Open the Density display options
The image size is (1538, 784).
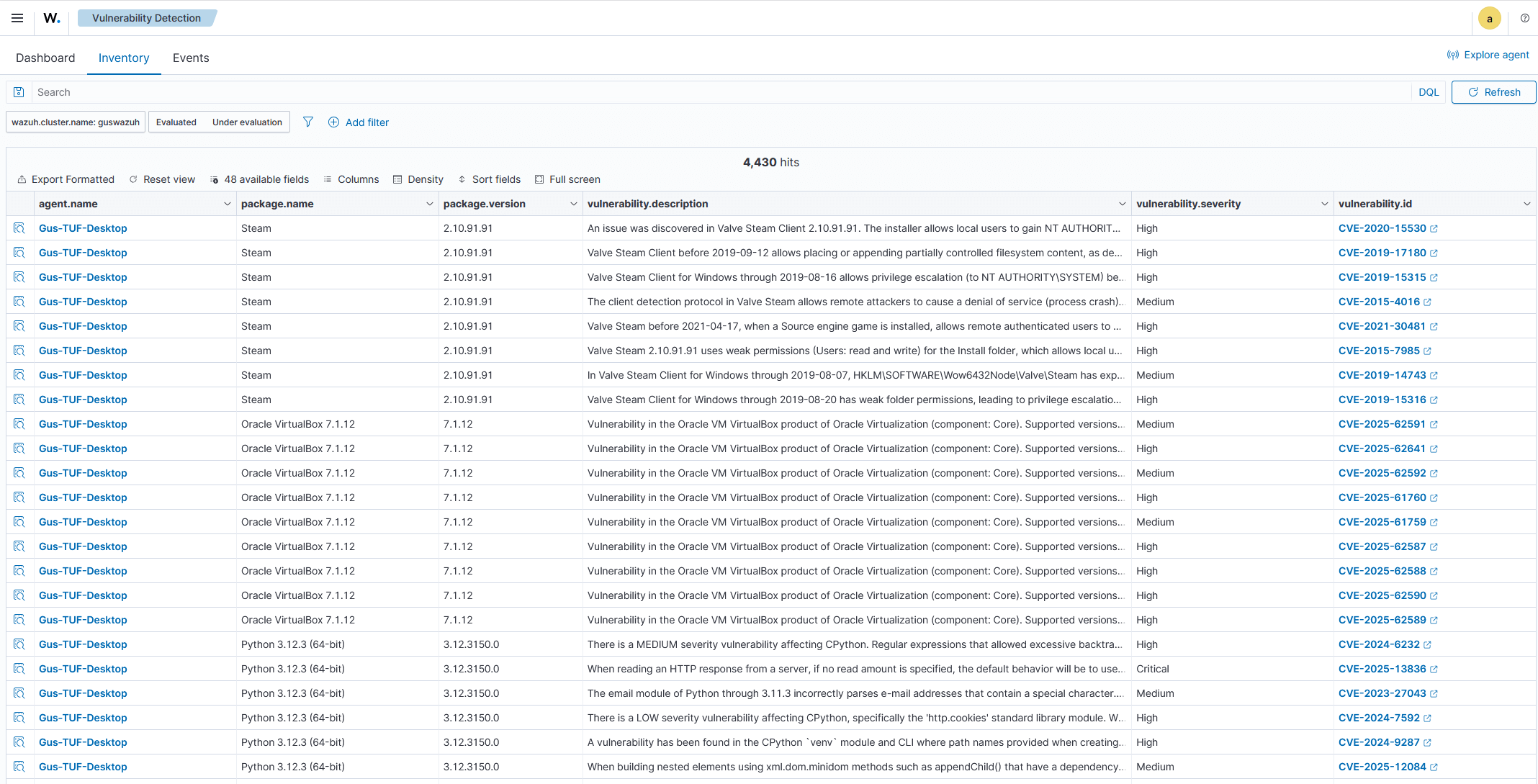pyautogui.click(x=418, y=179)
